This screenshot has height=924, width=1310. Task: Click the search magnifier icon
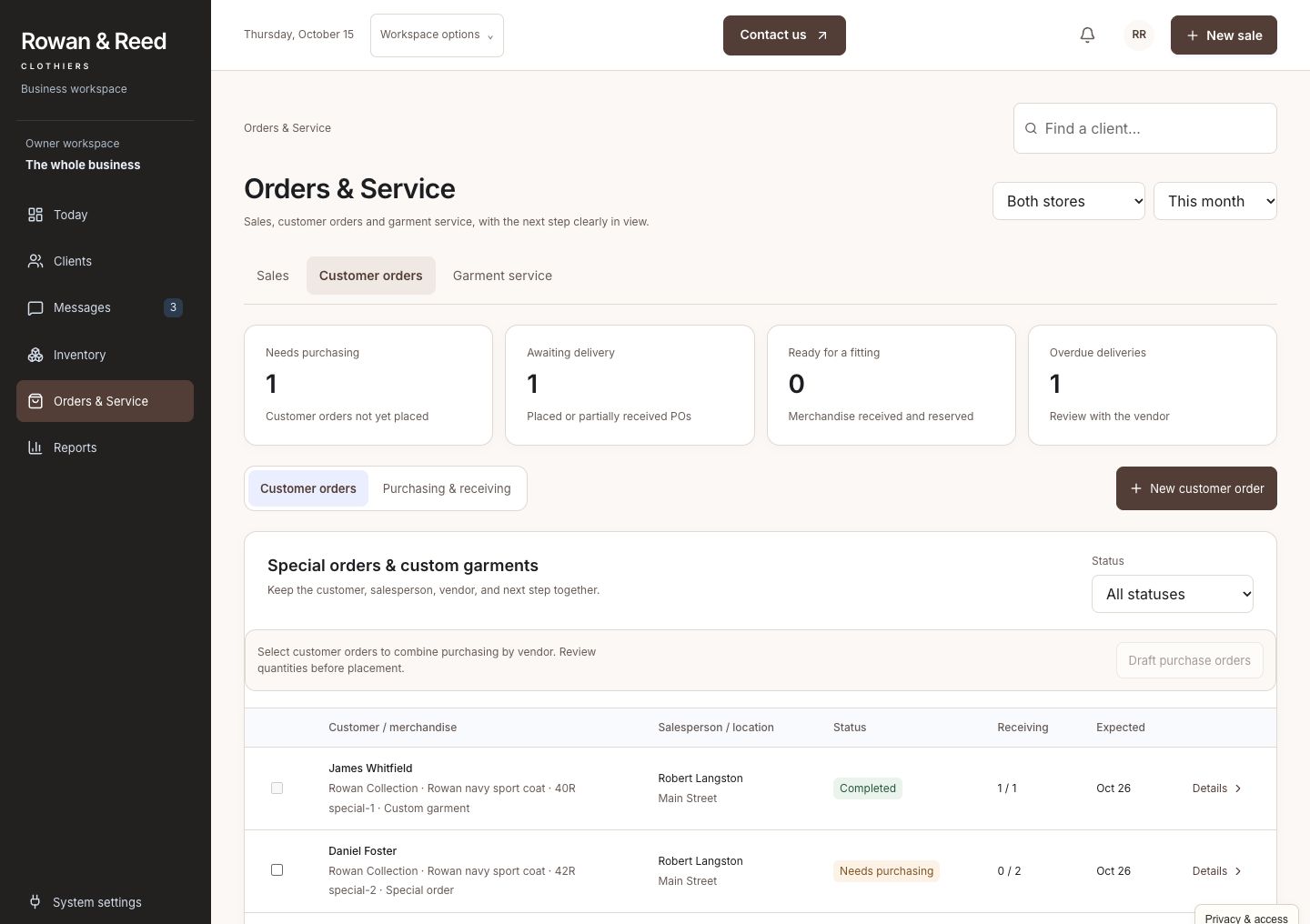click(x=1031, y=128)
